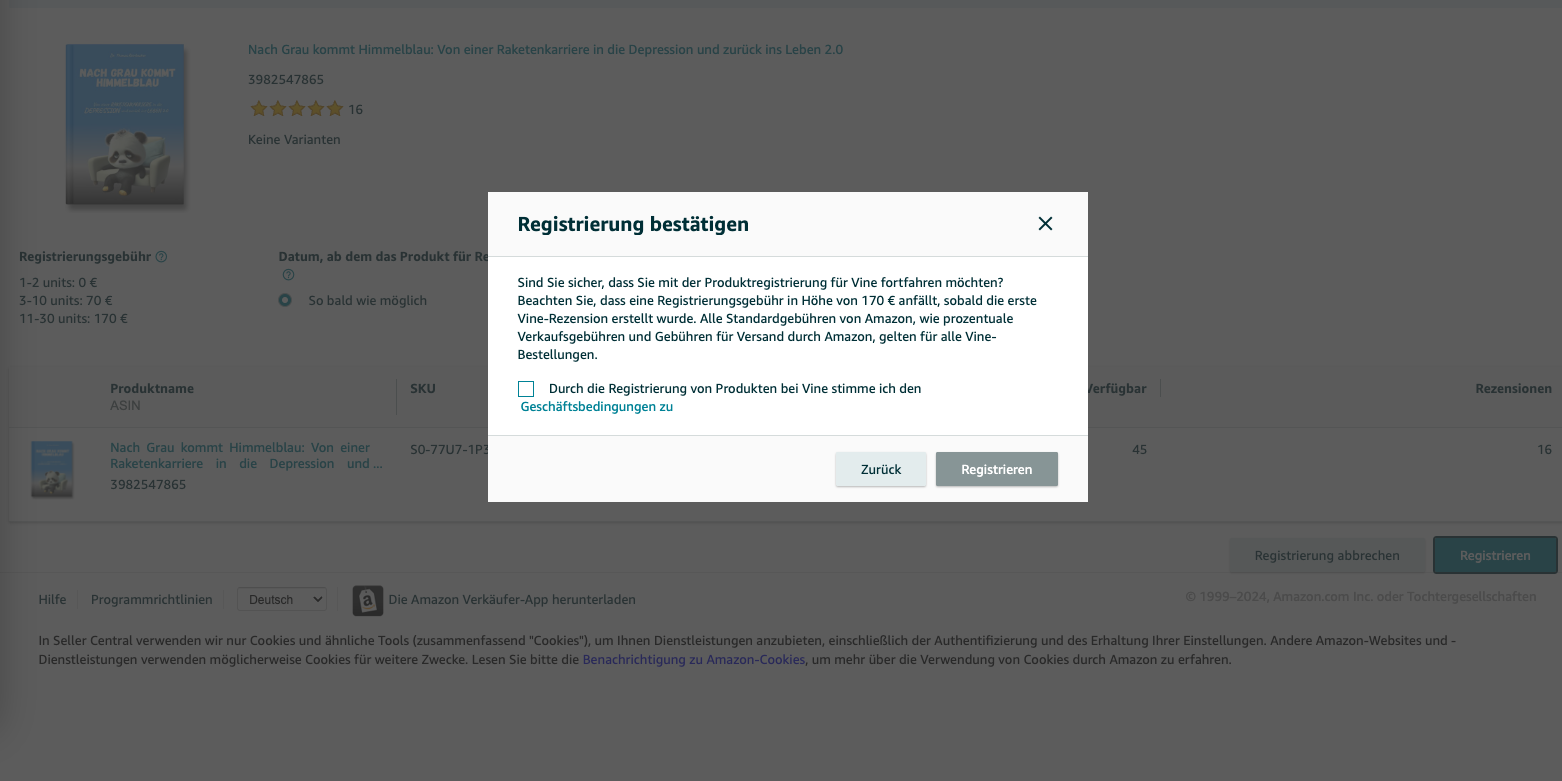Open Benachrichtigung zu Amazon-Cookies link
Image resolution: width=1562 pixels, height=781 pixels.
click(x=694, y=660)
